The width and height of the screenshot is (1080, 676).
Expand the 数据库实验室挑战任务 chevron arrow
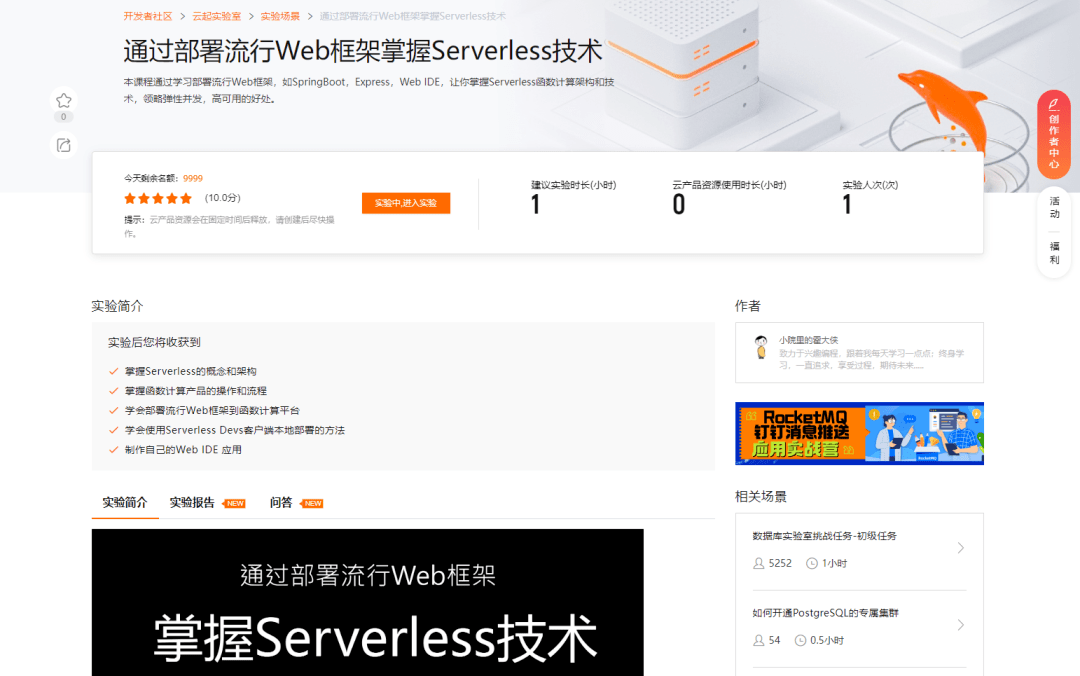(x=960, y=548)
